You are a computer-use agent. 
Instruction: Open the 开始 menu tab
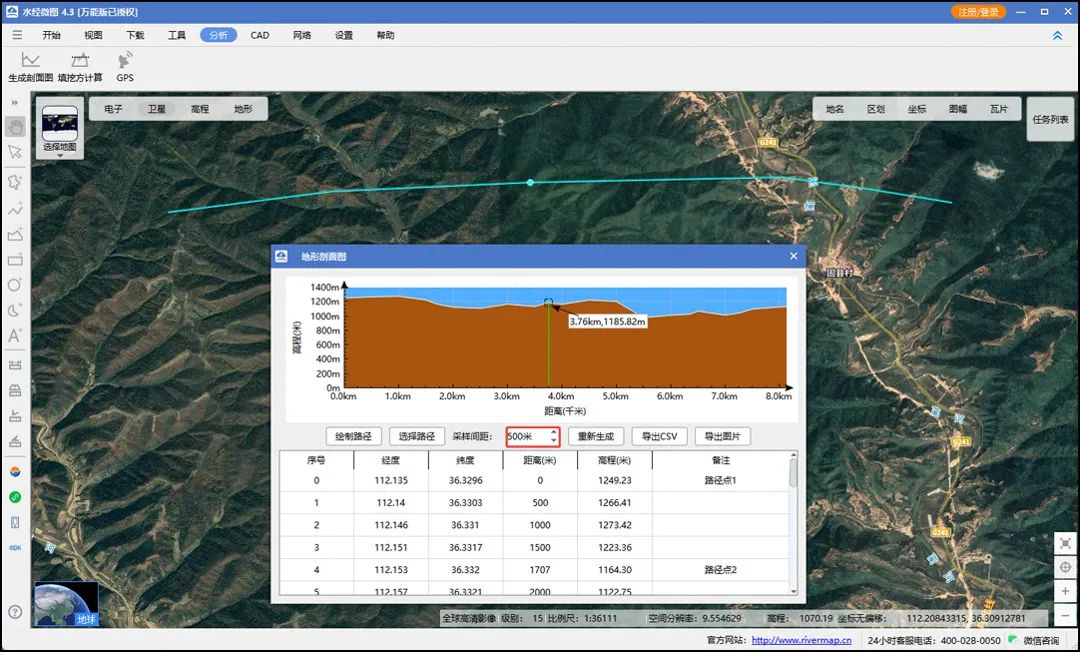click(x=52, y=35)
